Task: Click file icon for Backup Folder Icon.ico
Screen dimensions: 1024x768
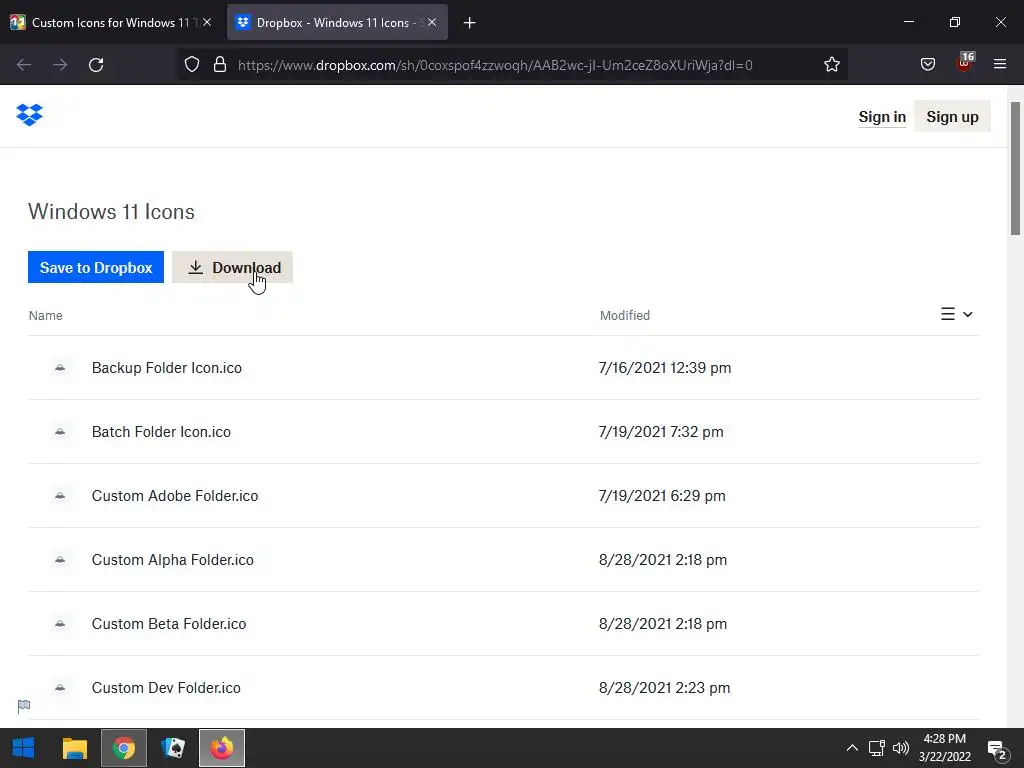Action: coord(60,368)
